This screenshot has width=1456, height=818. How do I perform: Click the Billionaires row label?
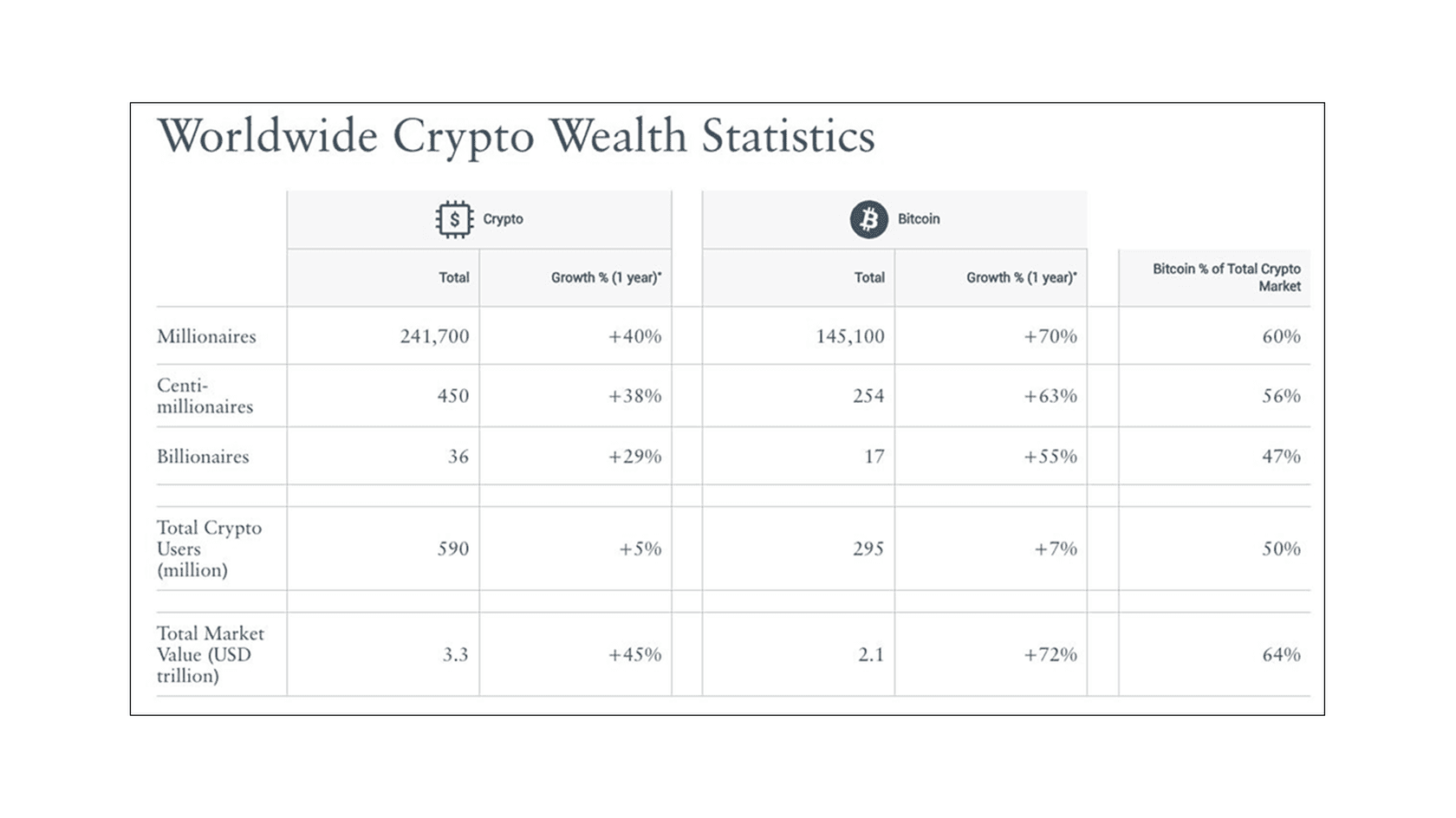coord(203,457)
